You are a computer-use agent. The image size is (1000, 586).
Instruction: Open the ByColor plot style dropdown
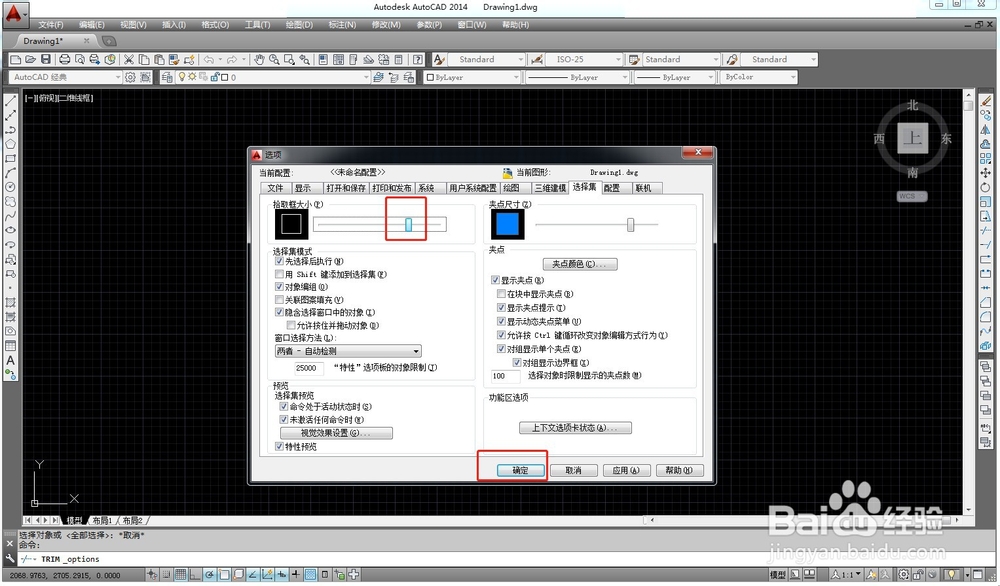759,77
